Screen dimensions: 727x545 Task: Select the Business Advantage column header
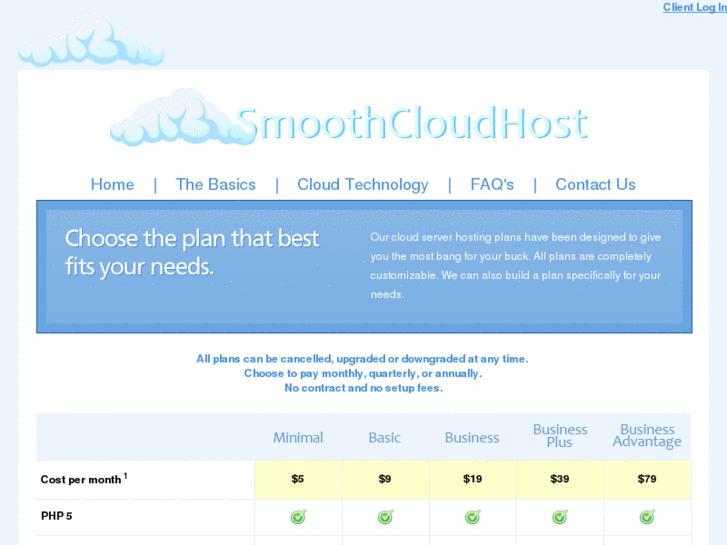pos(647,436)
